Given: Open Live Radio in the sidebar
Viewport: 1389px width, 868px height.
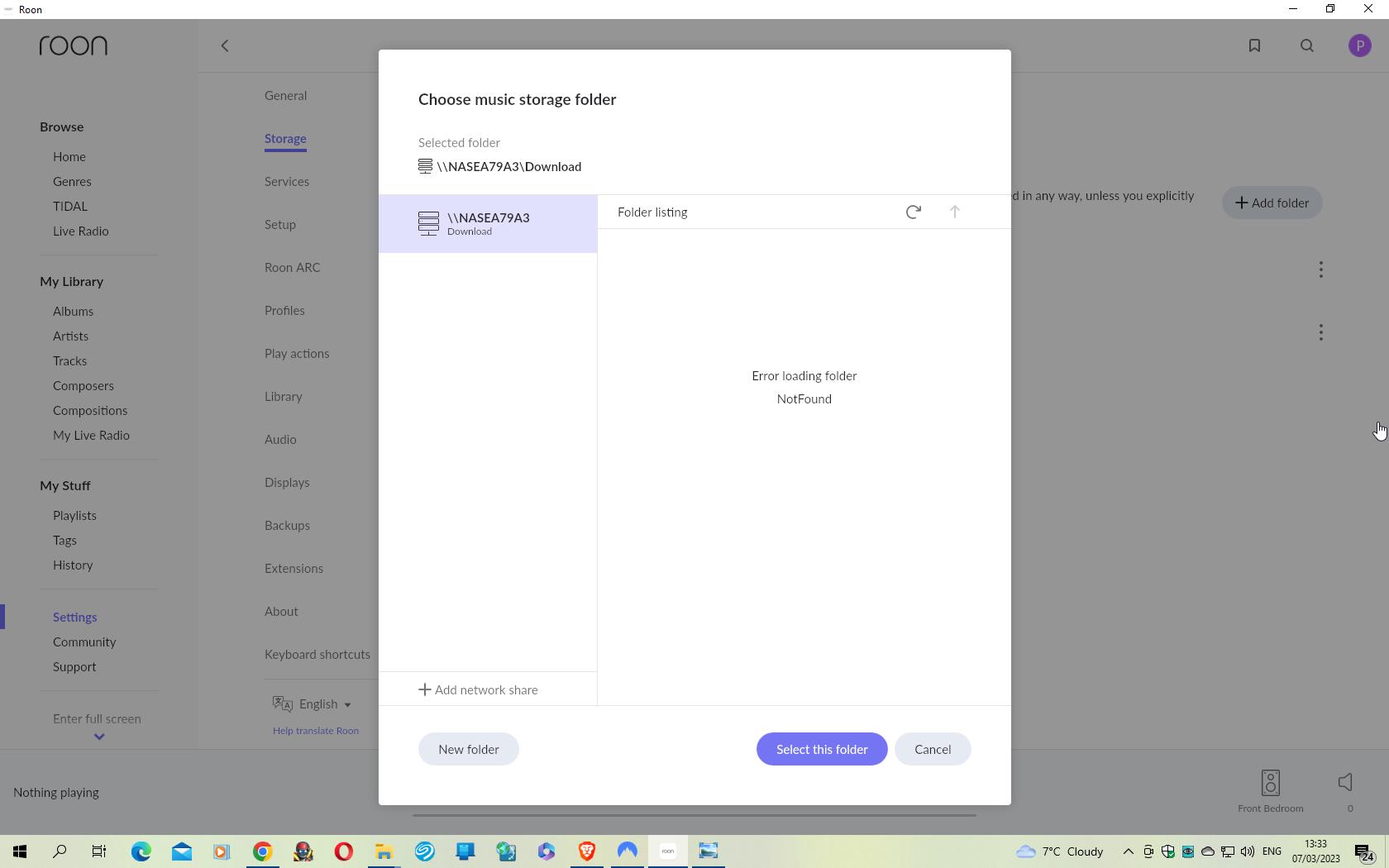Looking at the screenshot, I should pos(80,231).
